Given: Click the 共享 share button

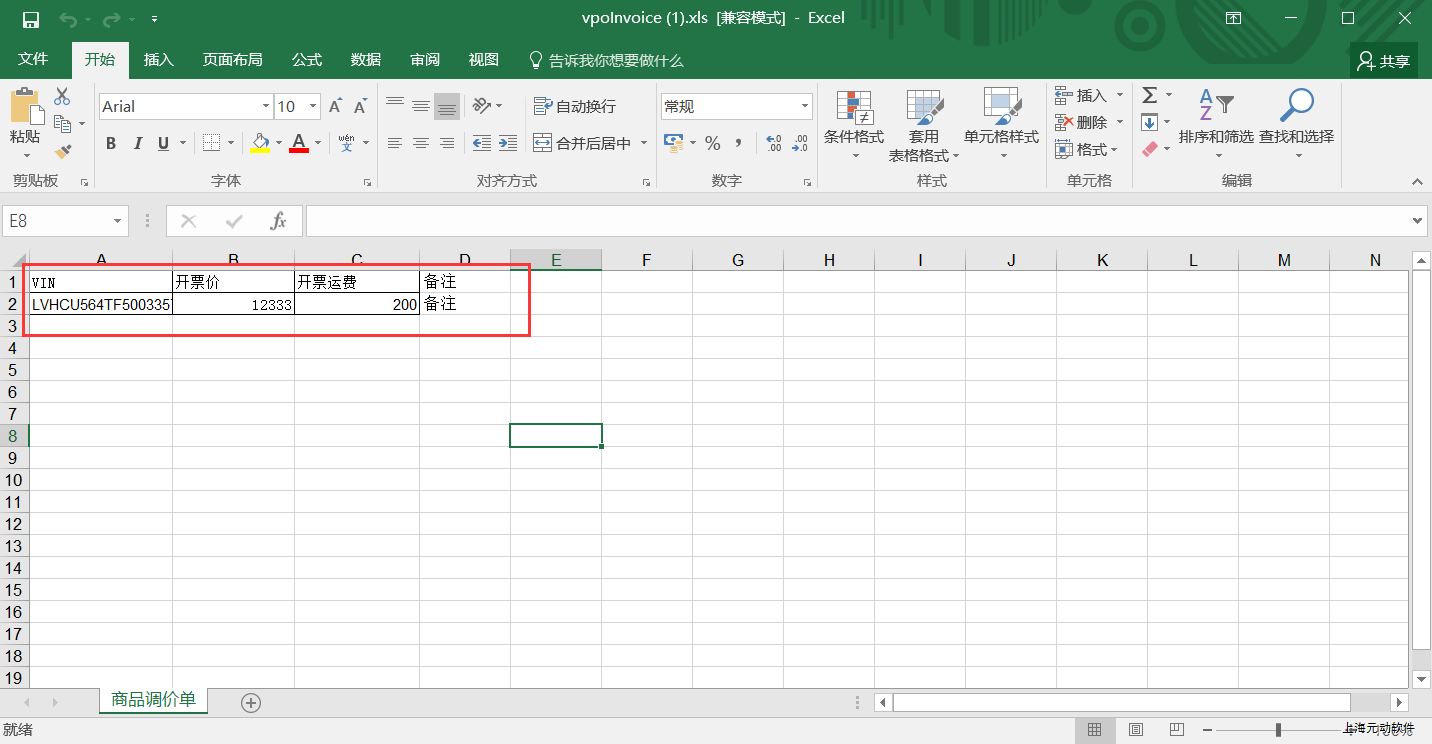Looking at the screenshot, I should [1384, 61].
